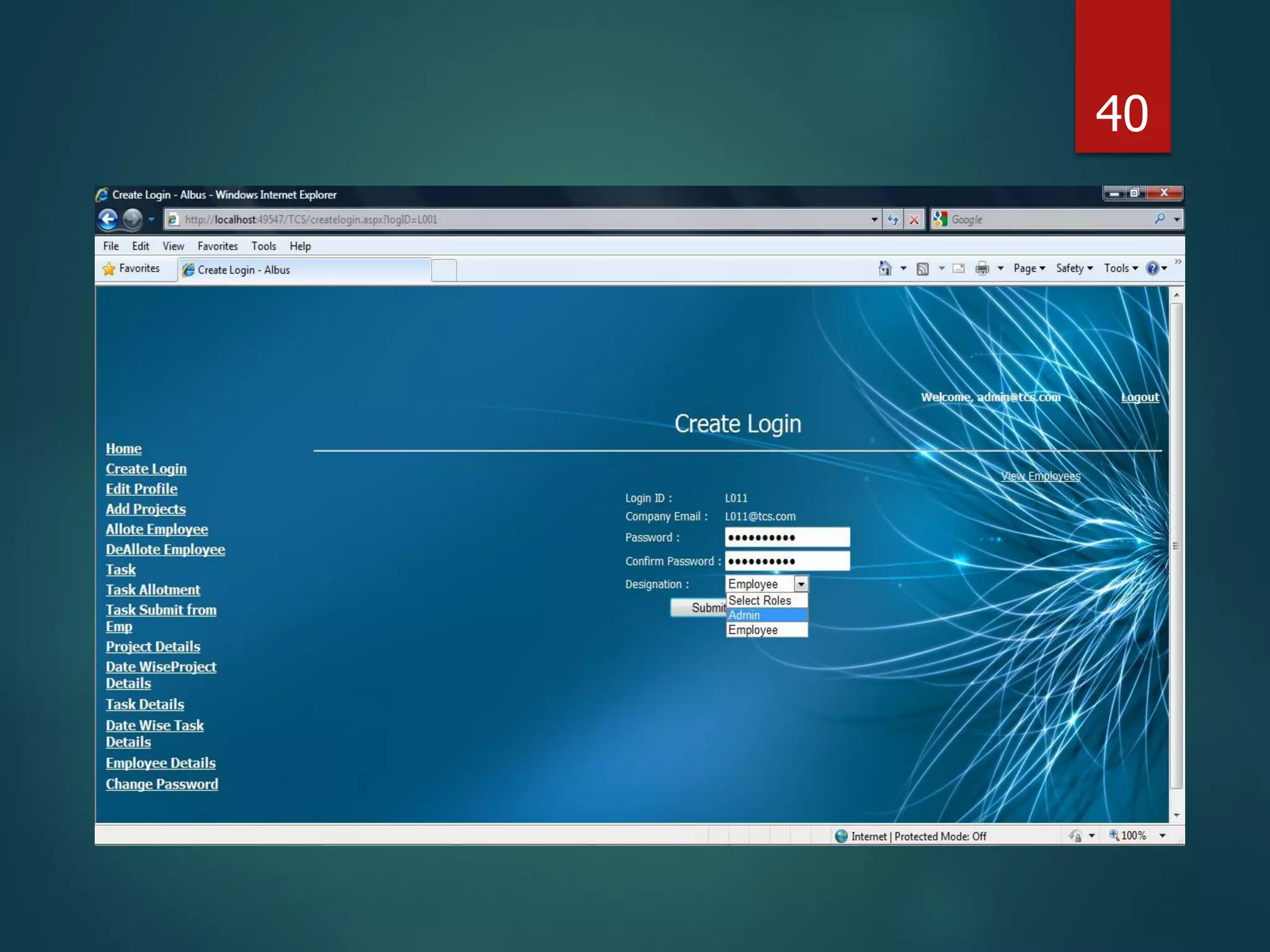Open the zoom level 100% dropdown
This screenshot has height=952, width=1270.
pos(1163,835)
